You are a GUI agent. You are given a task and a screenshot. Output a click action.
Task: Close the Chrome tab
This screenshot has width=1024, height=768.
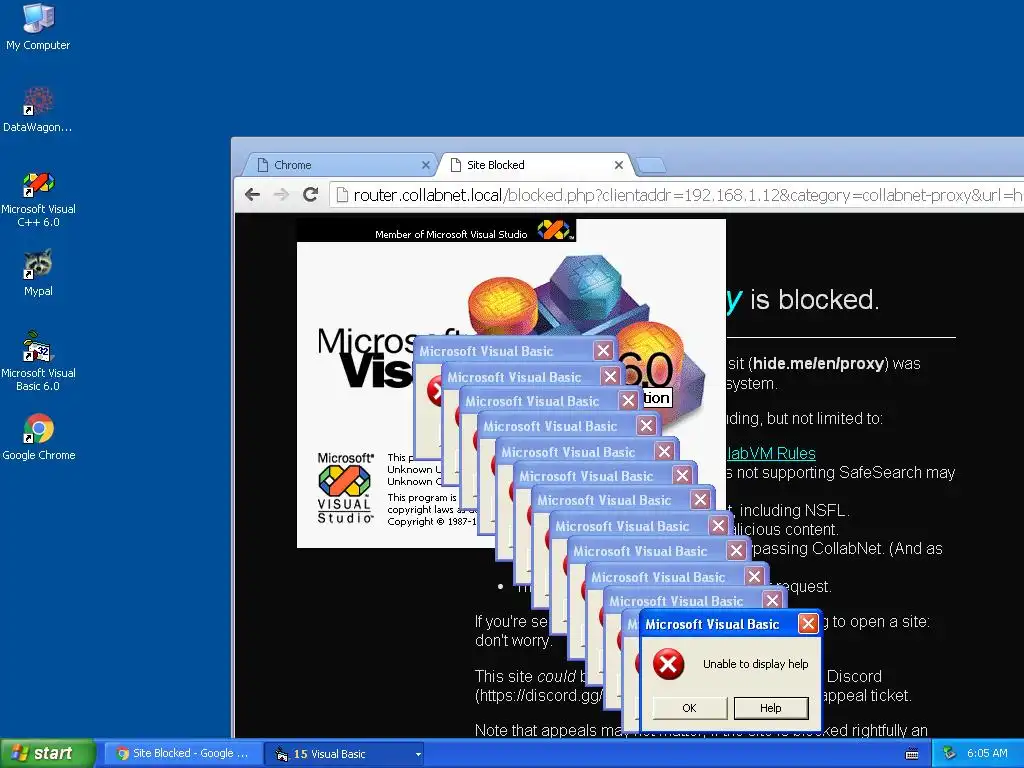425,165
